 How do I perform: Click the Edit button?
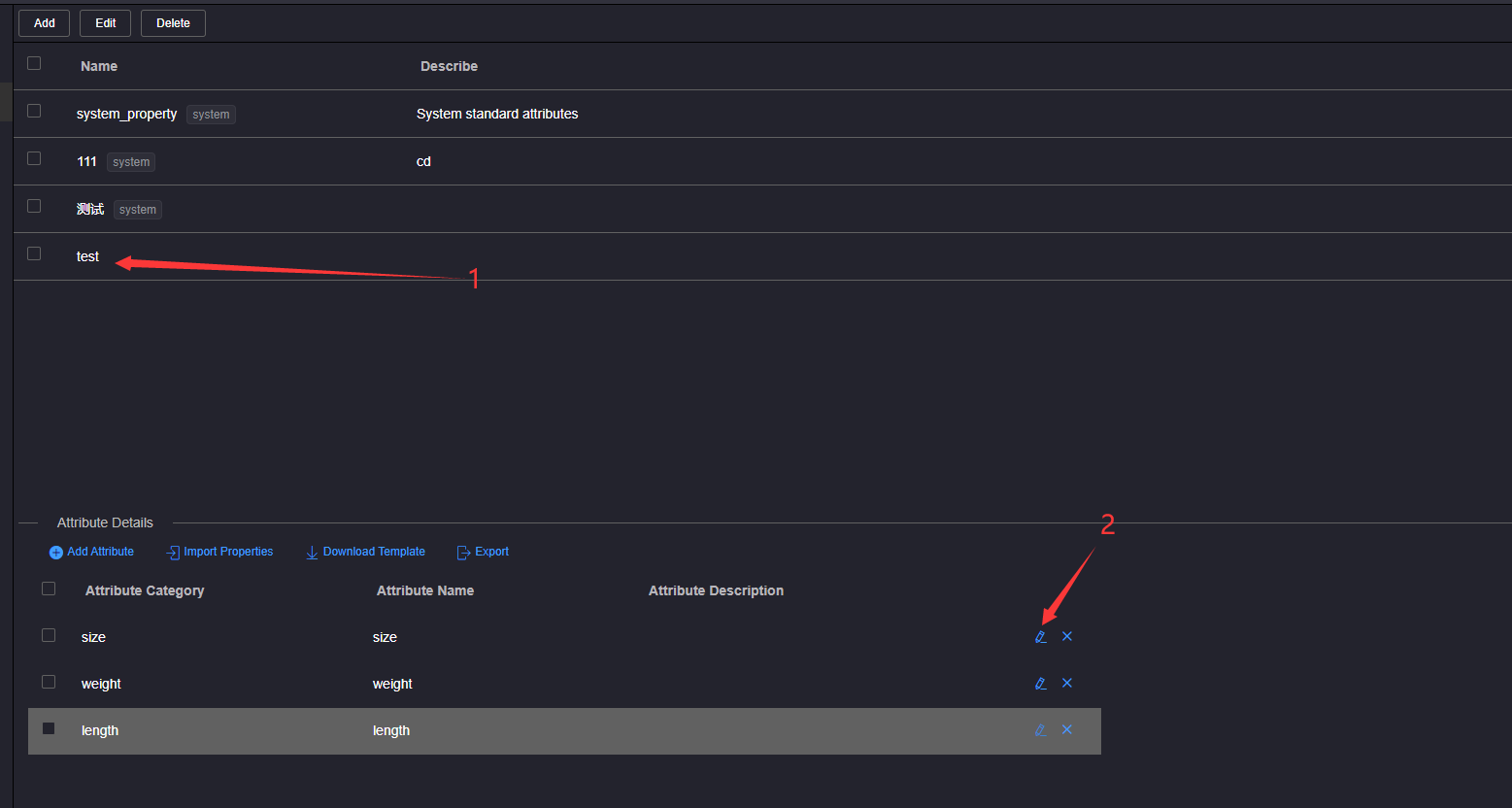click(105, 23)
